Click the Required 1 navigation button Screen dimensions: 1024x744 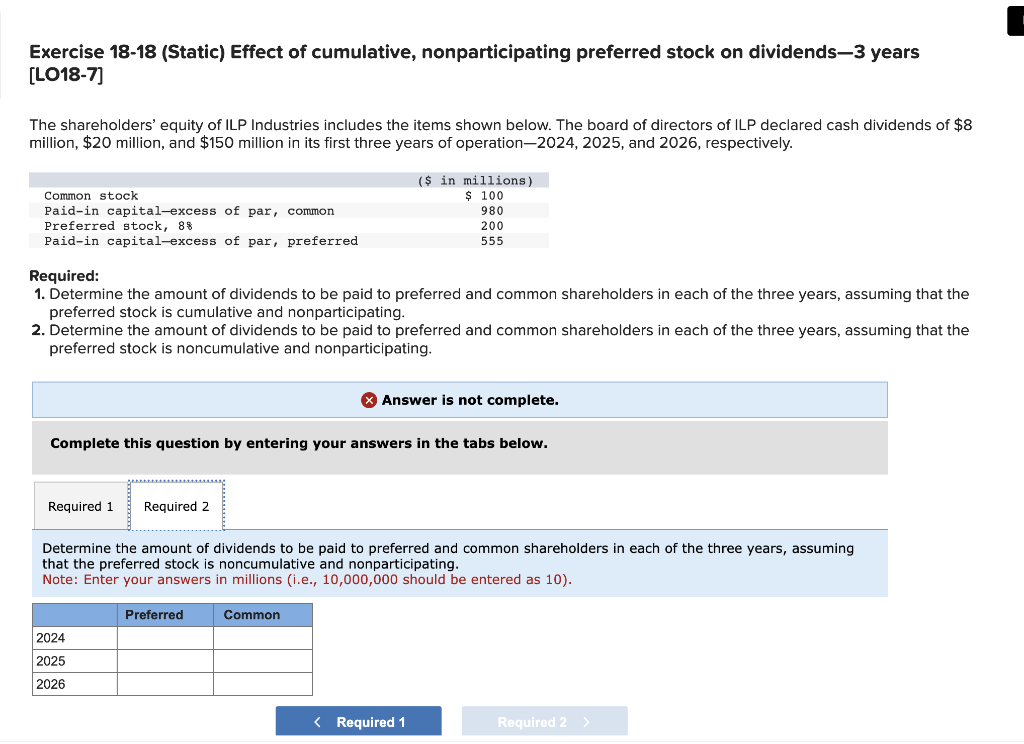358,720
